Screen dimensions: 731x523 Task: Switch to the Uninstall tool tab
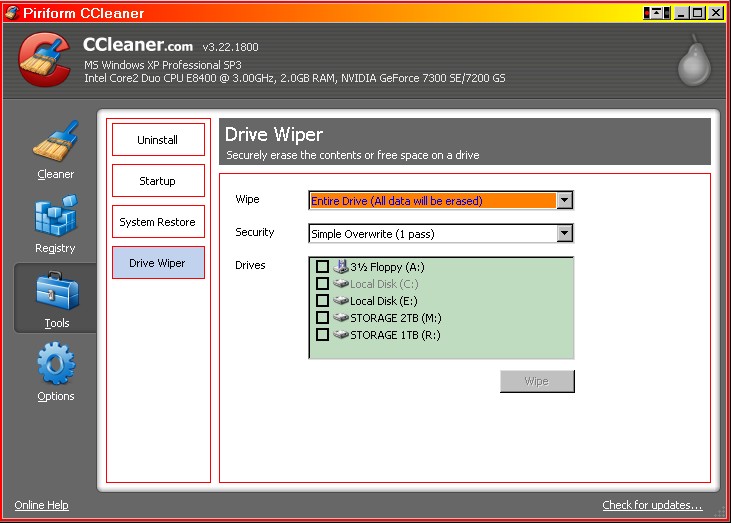(158, 140)
